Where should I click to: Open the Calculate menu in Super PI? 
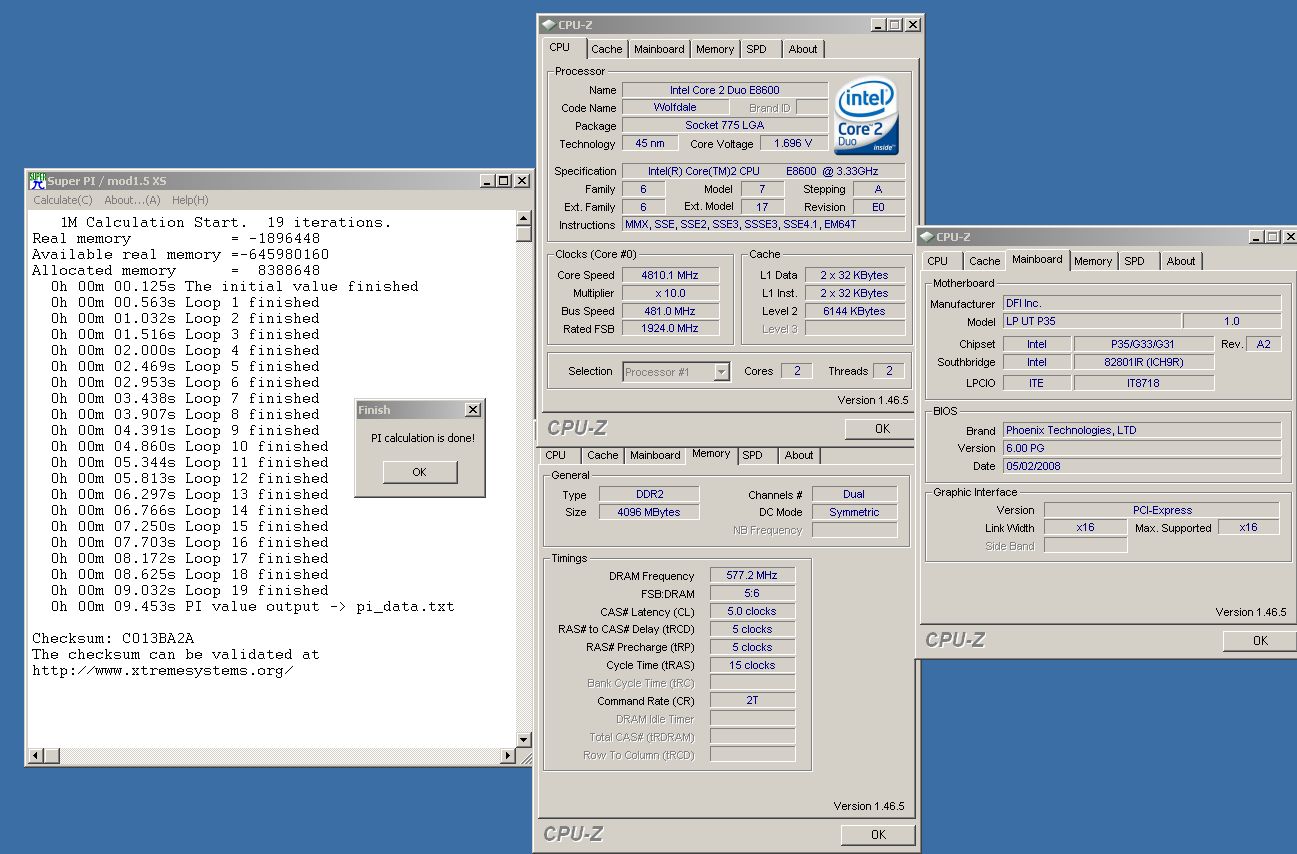coord(62,200)
